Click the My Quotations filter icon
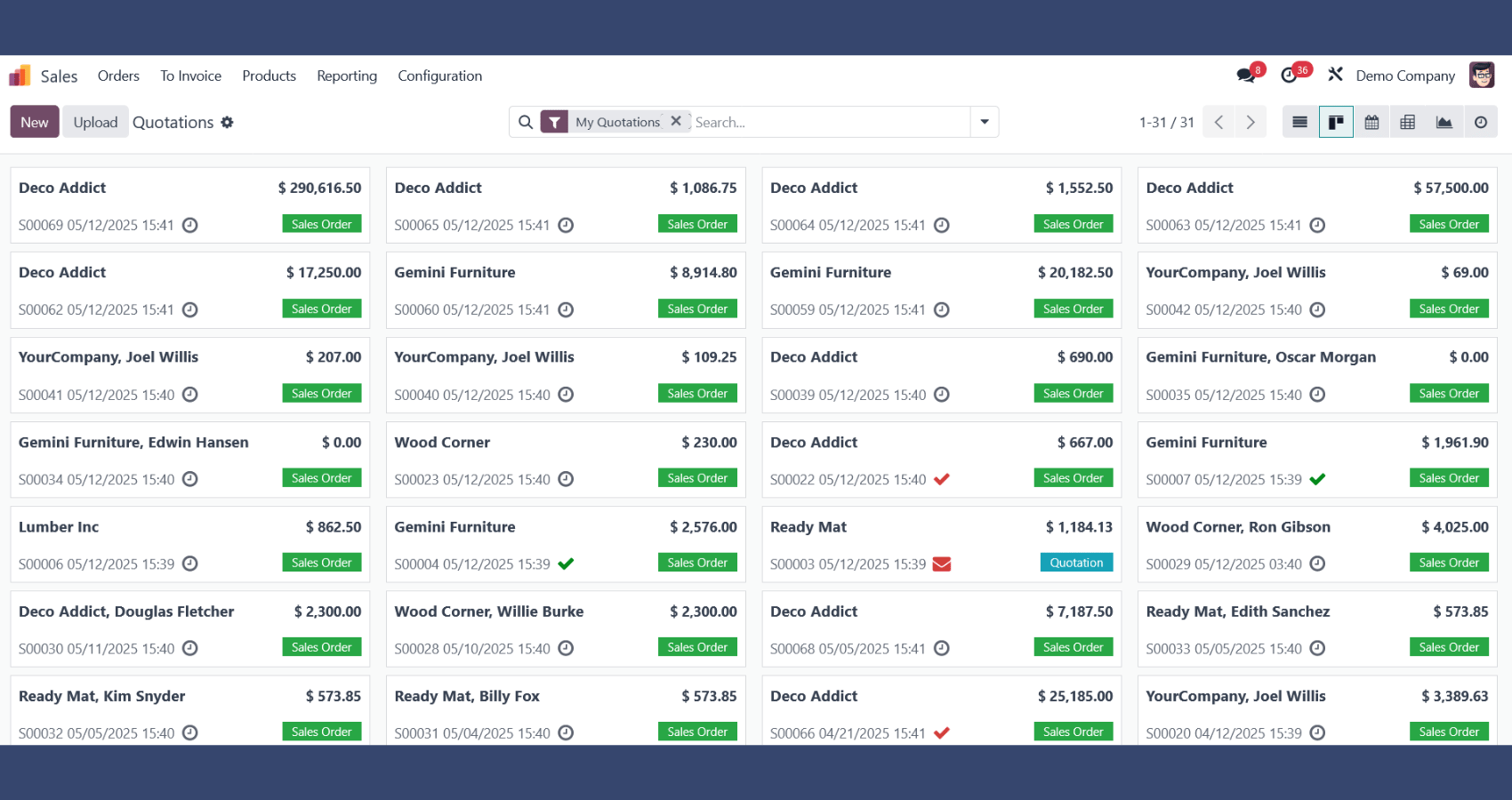Viewport: 1512px width, 800px height. point(555,122)
